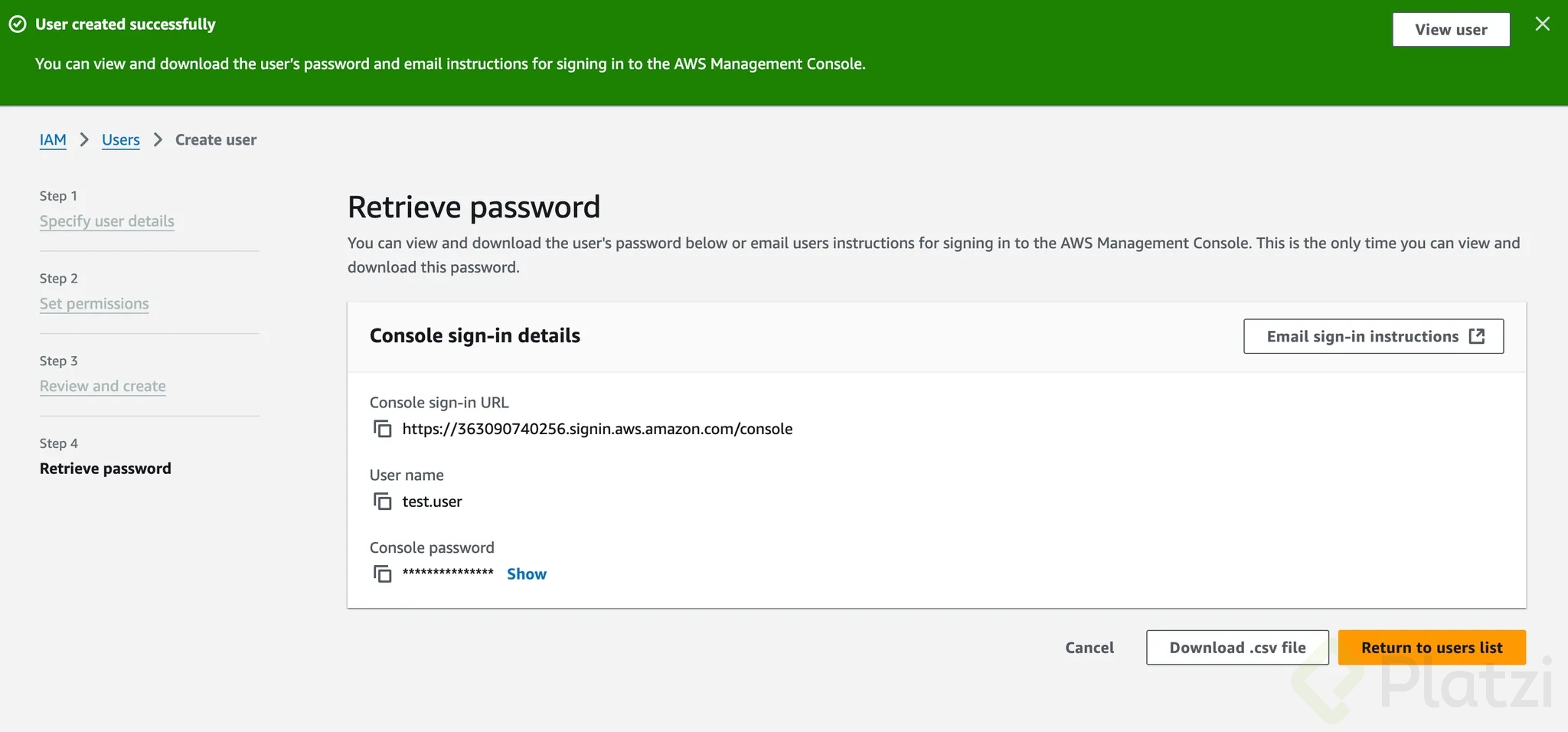
Task: Return to users list
Action: [x=1432, y=648]
